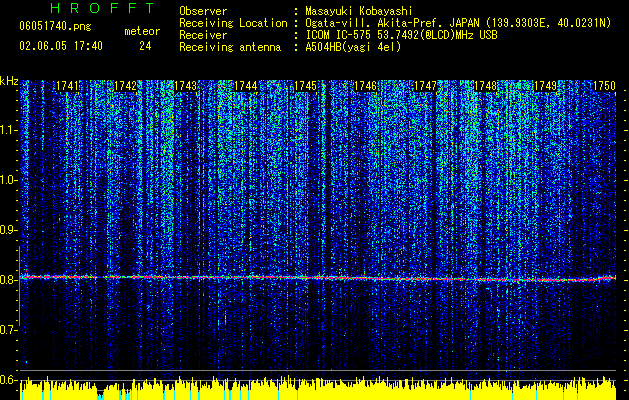Click the 1.0 kHz axis tick
Image resolution: width=629 pixels, height=400 pixels.
click(9, 180)
